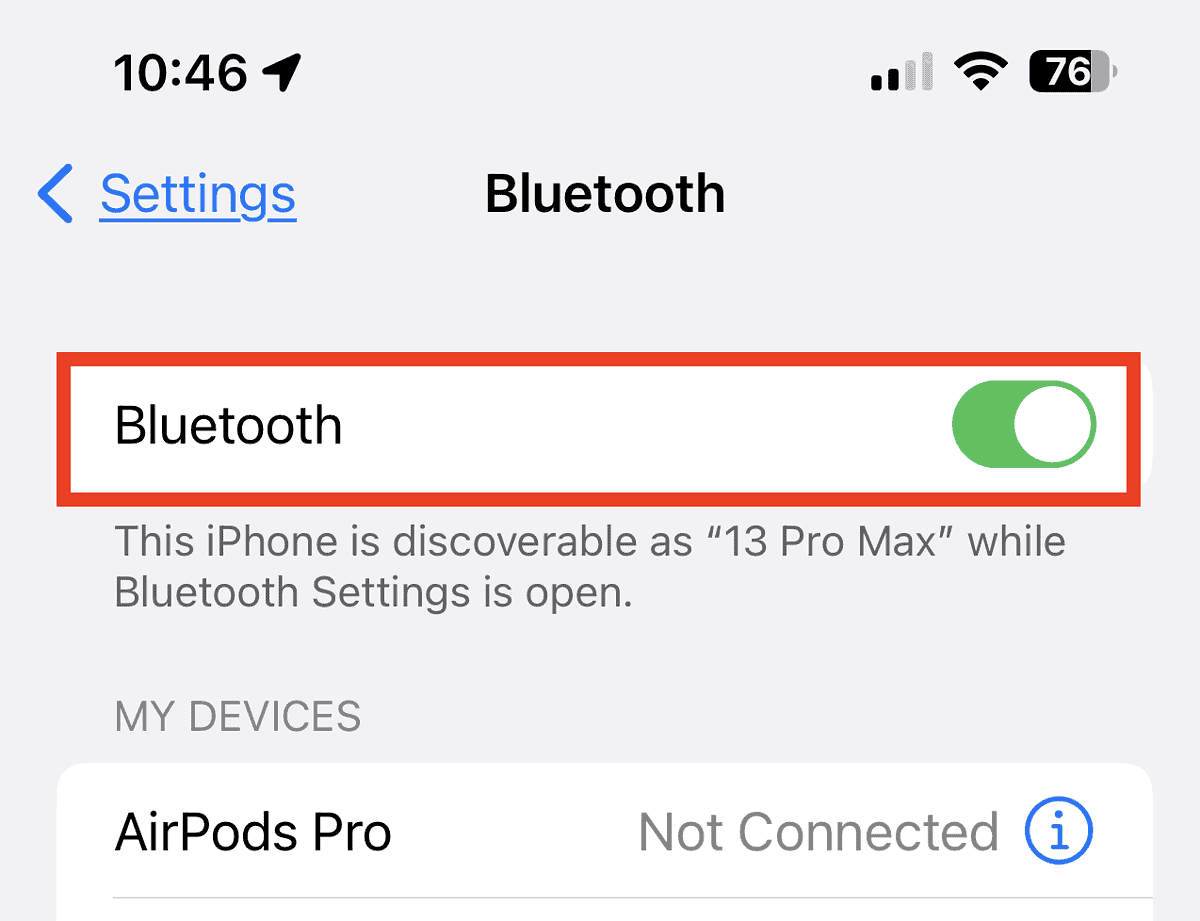The width and height of the screenshot is (1200, 921).
Task: Tap the back chevron arrow
Action: pos(55,193)
